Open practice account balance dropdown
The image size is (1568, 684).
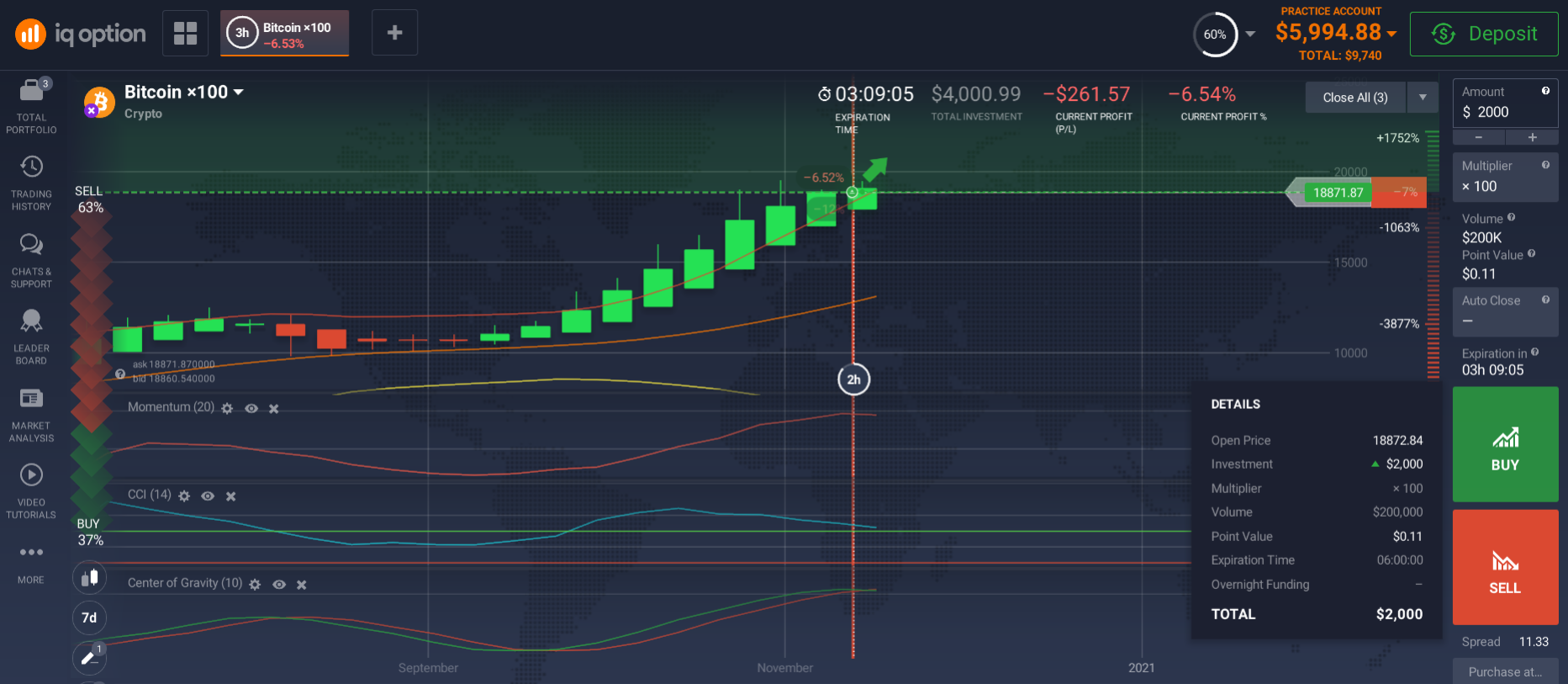tap(1392, 34)
